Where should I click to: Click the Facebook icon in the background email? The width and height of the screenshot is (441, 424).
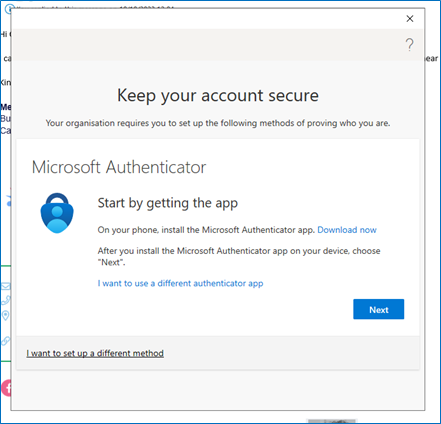[x=6, y=388]
